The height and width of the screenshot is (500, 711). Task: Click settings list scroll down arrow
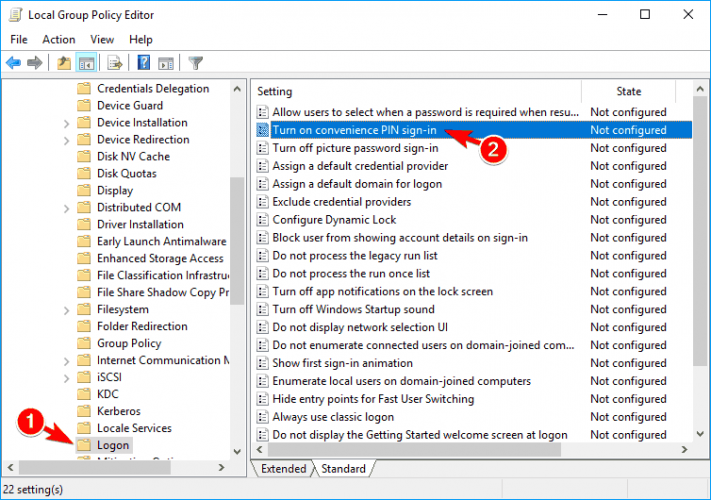(x=700, y=434)
